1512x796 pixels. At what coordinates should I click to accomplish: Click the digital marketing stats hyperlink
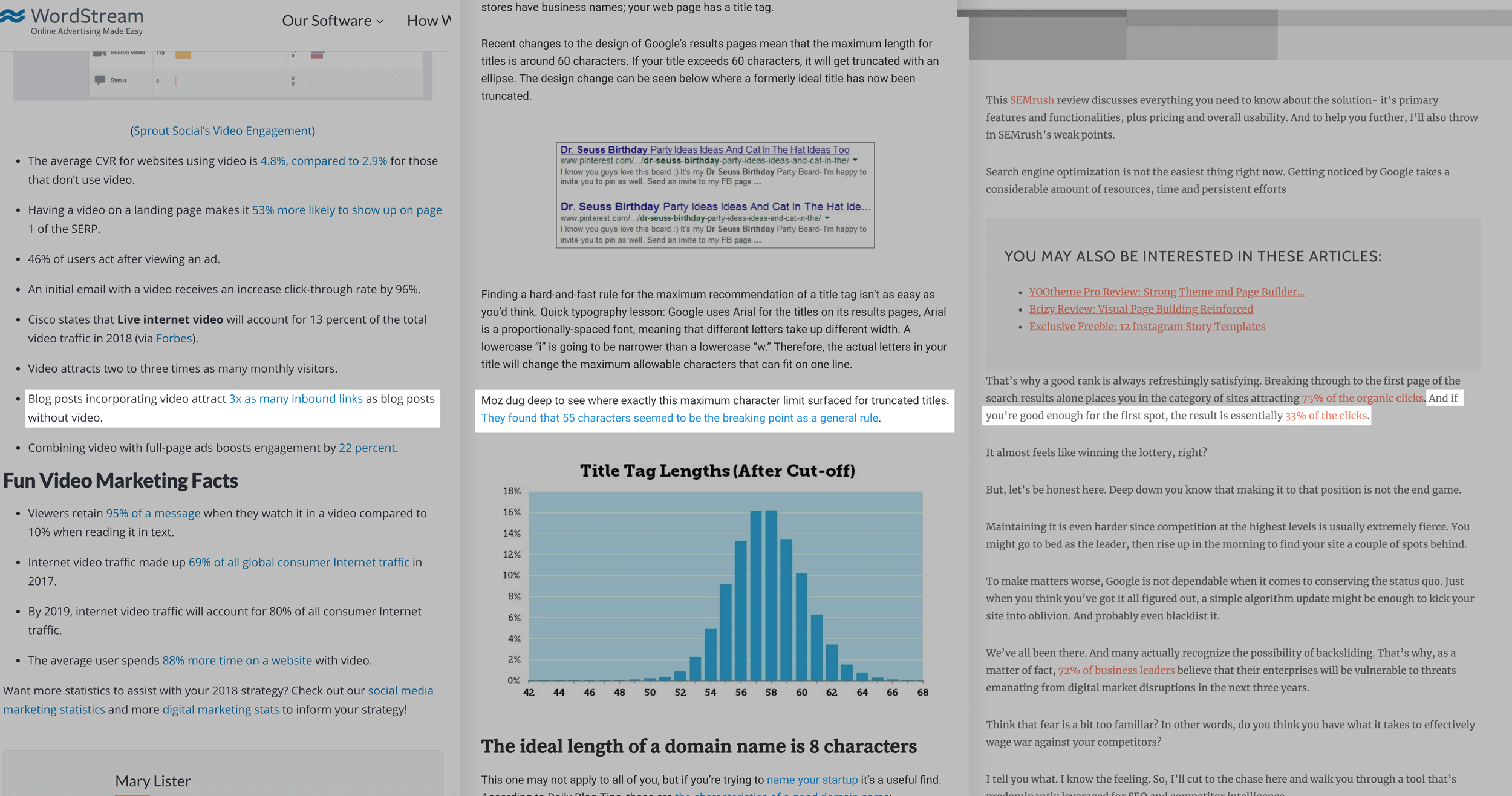point(219,710)
